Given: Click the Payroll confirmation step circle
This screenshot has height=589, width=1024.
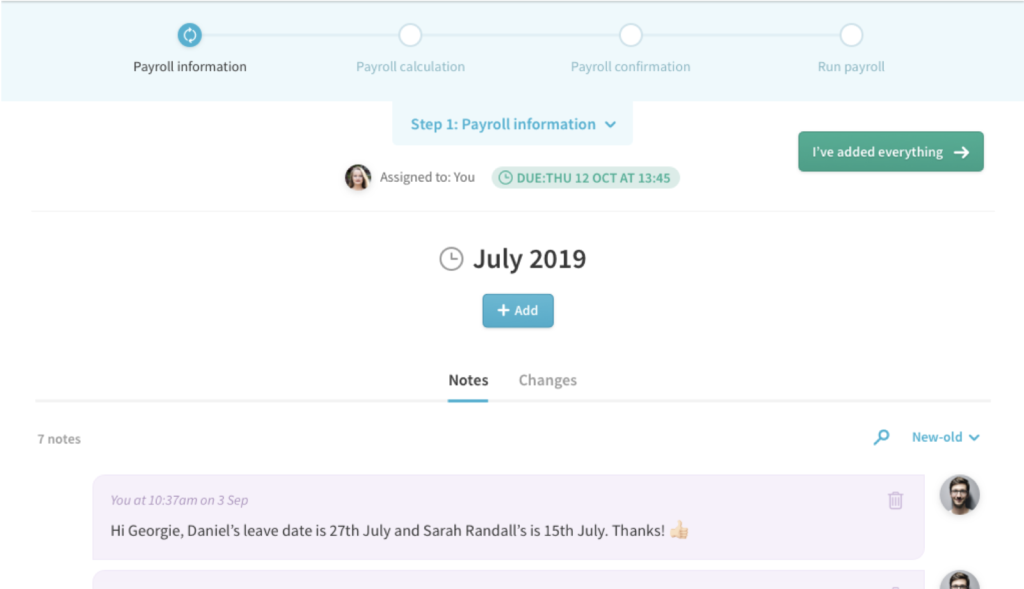Looking at the screenshot, I should click(630, 33).
